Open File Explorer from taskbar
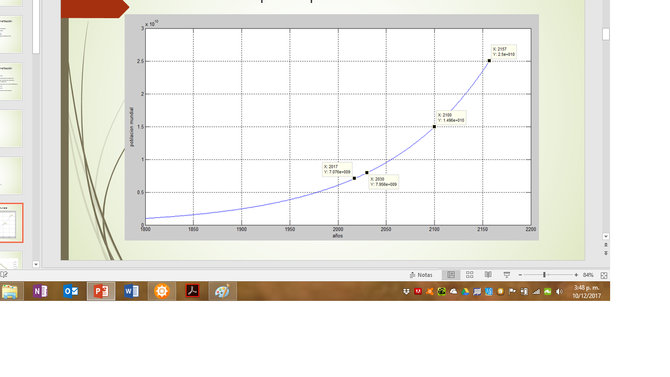Screen dimensions: 670x377 (x=9, y=292)
